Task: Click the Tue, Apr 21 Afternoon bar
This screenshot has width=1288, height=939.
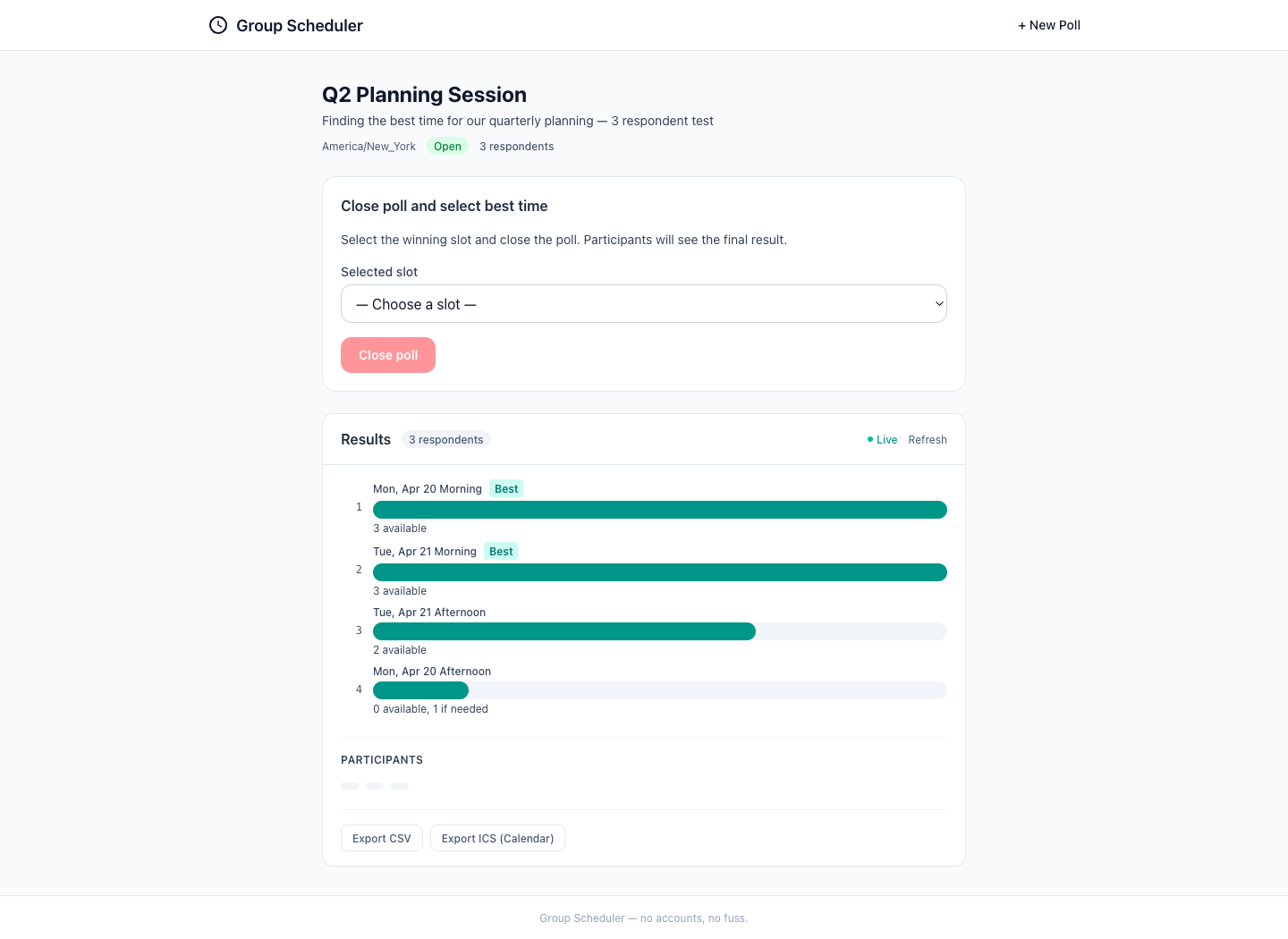Action: coord(564,631)
